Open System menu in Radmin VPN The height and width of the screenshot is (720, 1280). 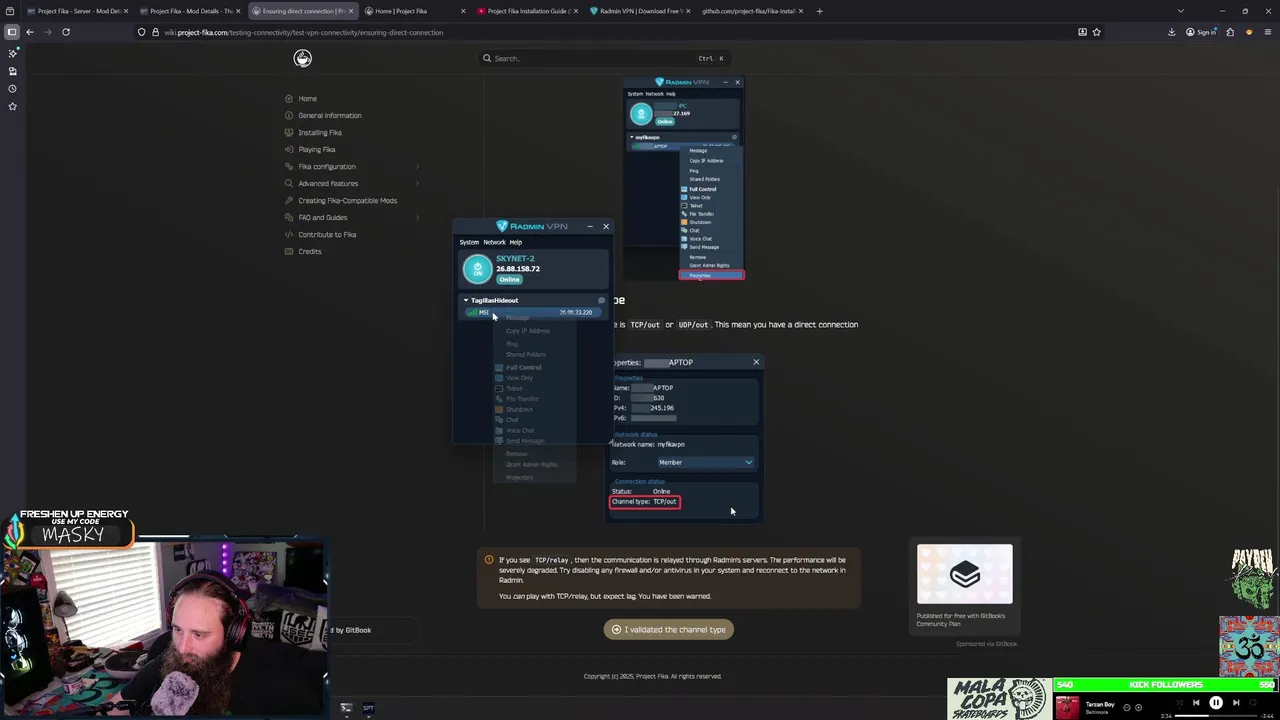click(x=469, y=242)
